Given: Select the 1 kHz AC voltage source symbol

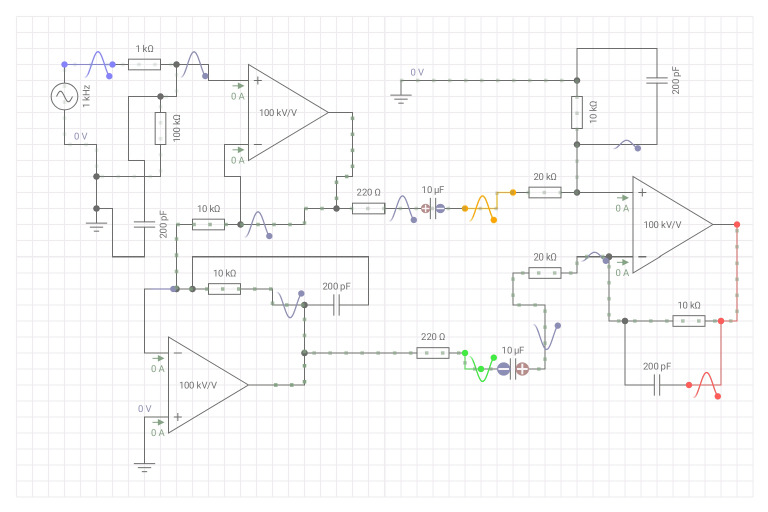Looking at the screenshot, I should tap(65, 96).
